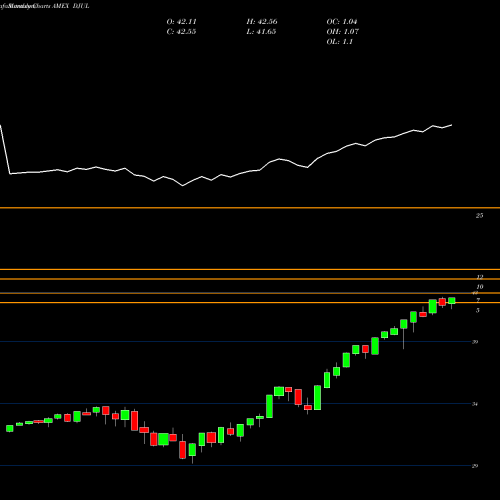Click the 25 level axis label
This screenshot has width=500, height=500.
(x=479, y=216)
